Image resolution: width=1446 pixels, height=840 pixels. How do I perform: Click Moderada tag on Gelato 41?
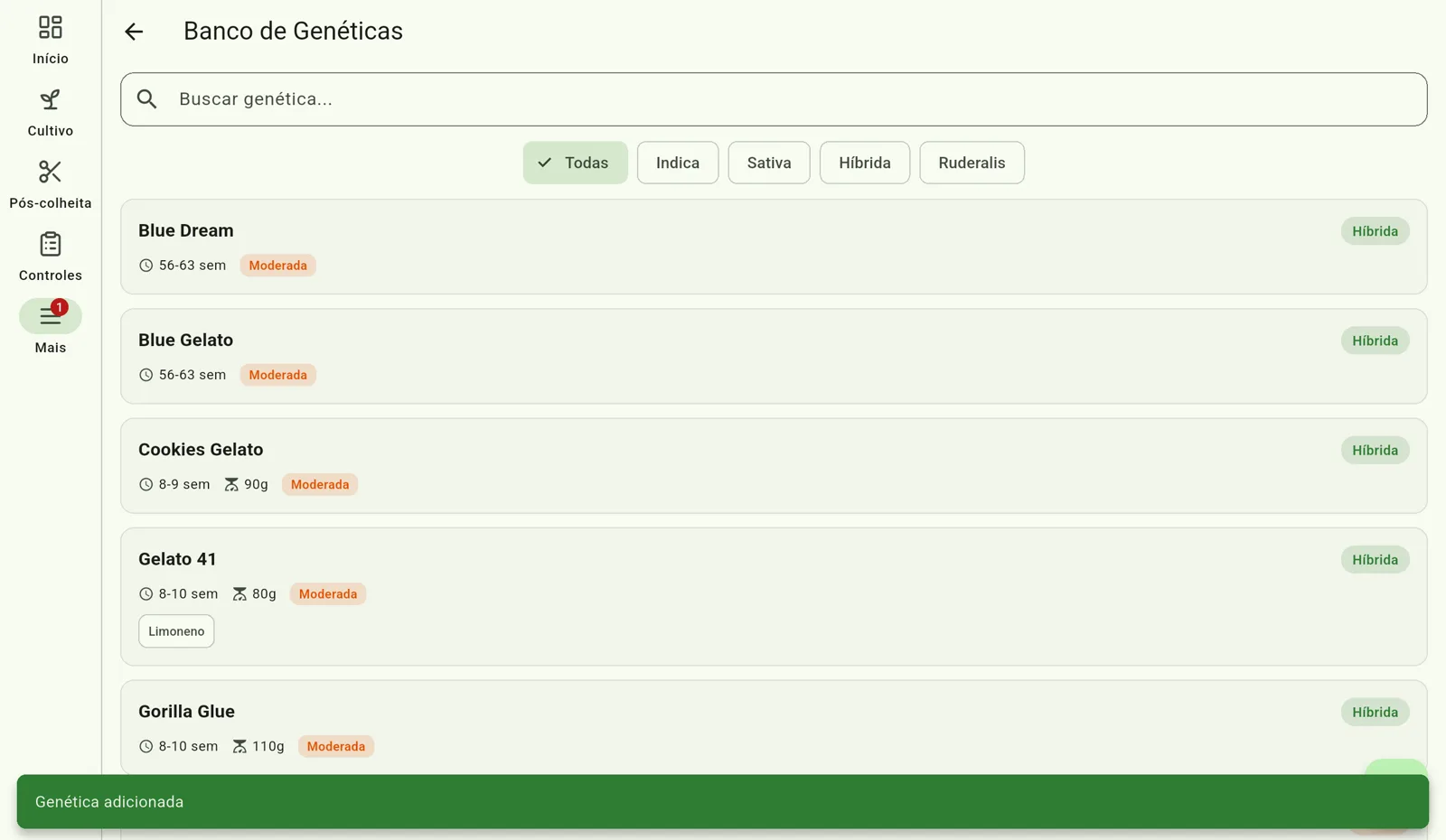click(x=328, y=593)
